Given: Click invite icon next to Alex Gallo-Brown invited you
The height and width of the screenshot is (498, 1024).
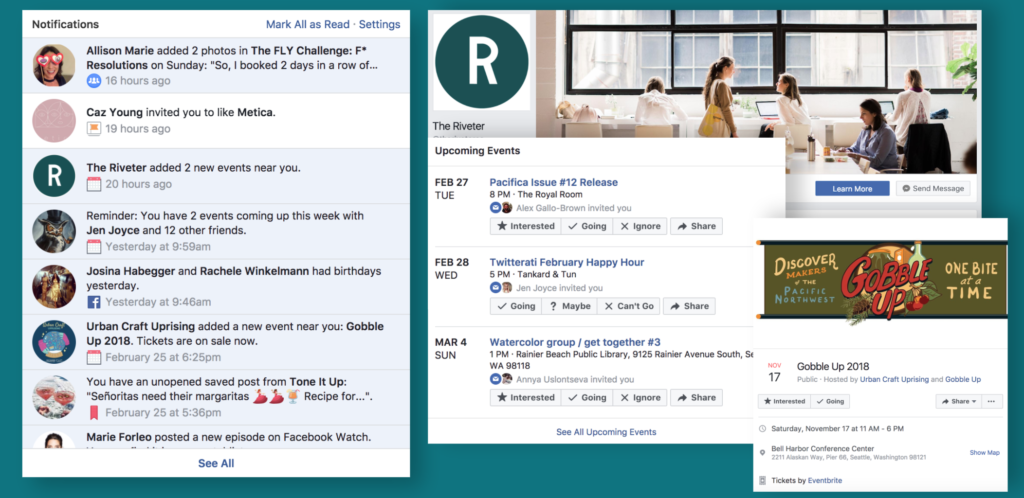Looking at the screenshot, I should coord(495,208).
